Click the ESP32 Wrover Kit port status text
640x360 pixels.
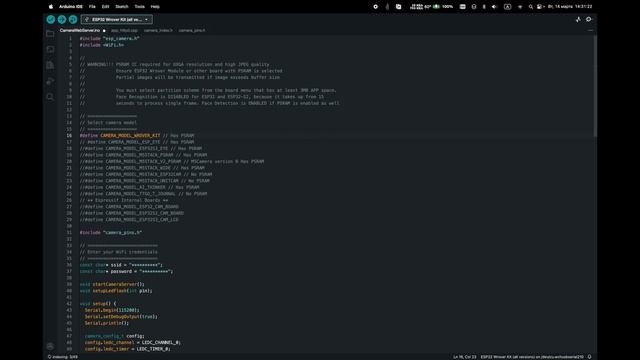(x=532, y=357)
